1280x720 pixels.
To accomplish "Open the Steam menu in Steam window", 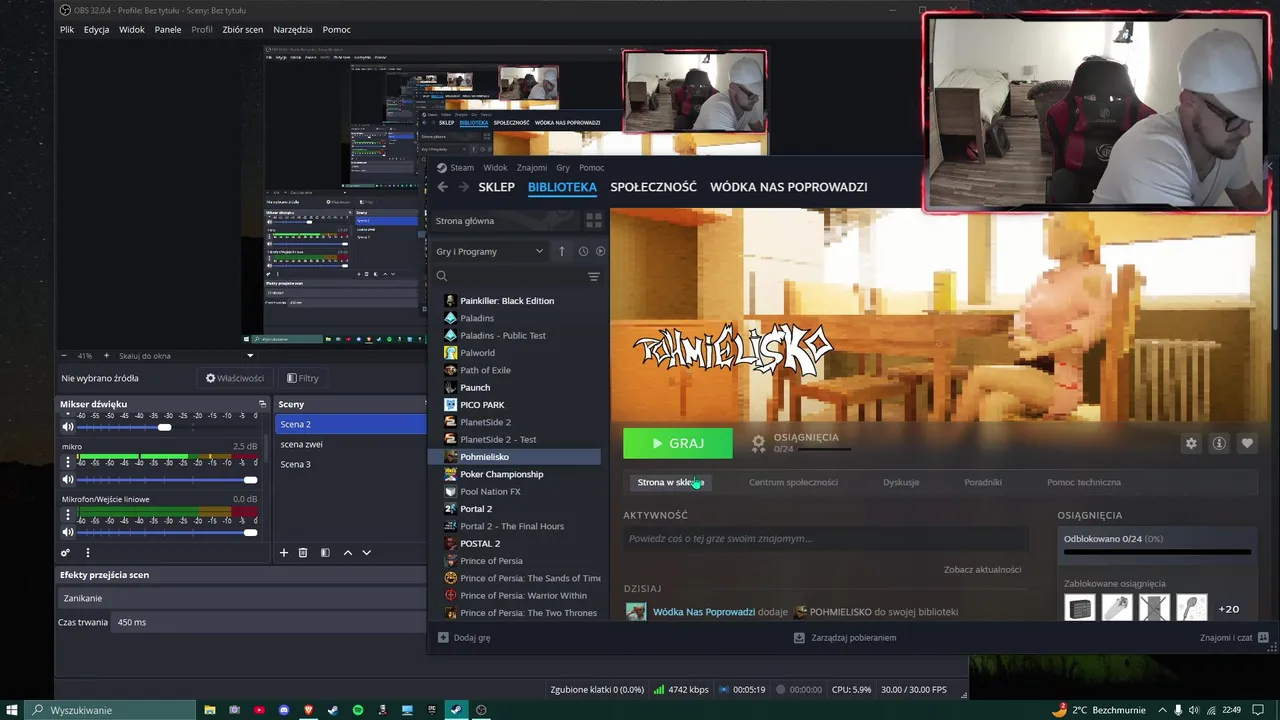I will (456, 167).
